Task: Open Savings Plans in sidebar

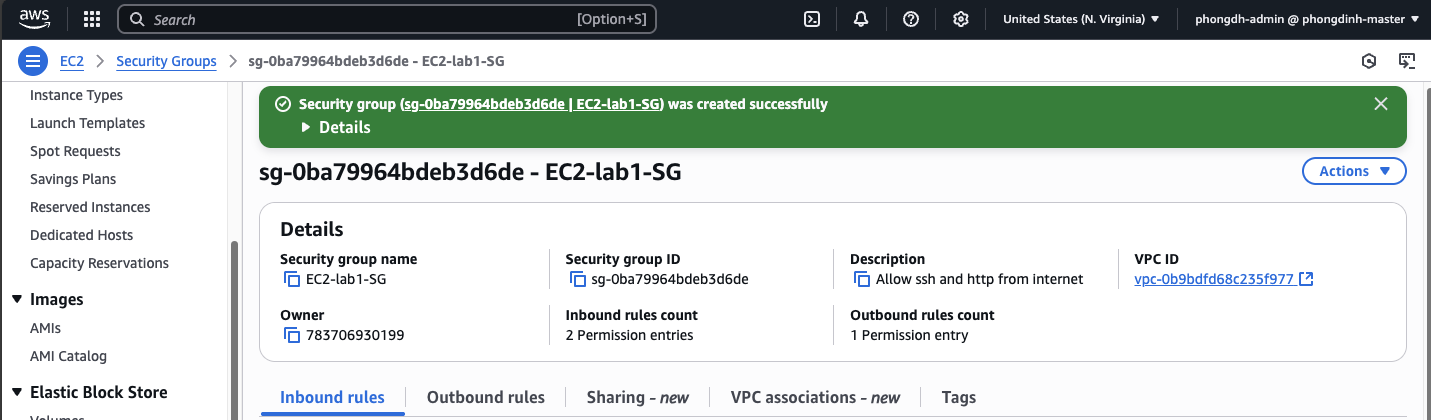Action: coord(73,179)
